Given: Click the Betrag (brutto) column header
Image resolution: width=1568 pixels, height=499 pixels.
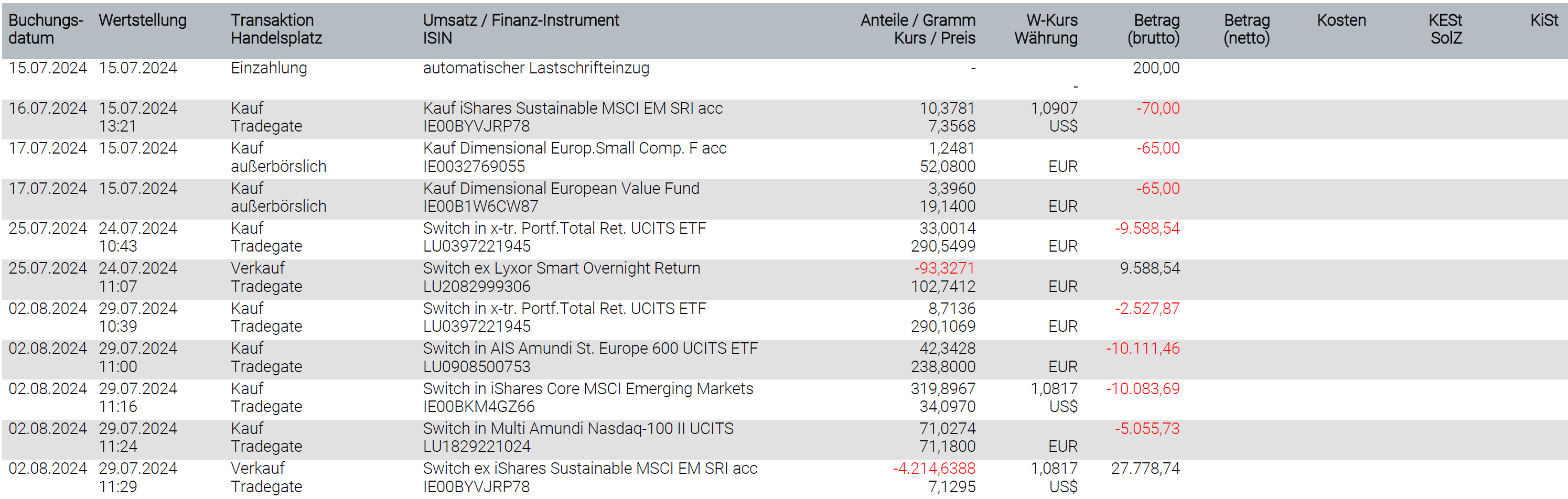Looking at the screenshot, I should (x=1153, y=29).
